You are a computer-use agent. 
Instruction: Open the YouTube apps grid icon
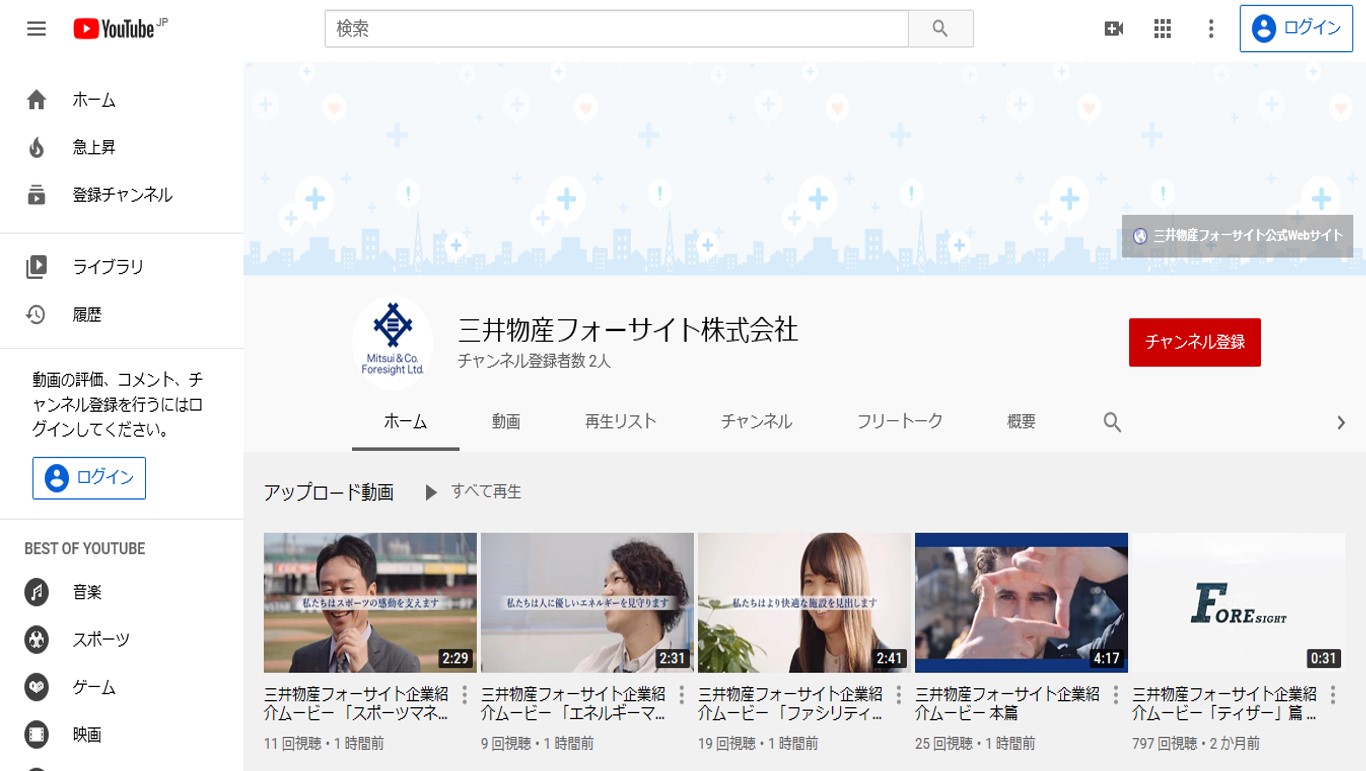[x=1162, y=29]
